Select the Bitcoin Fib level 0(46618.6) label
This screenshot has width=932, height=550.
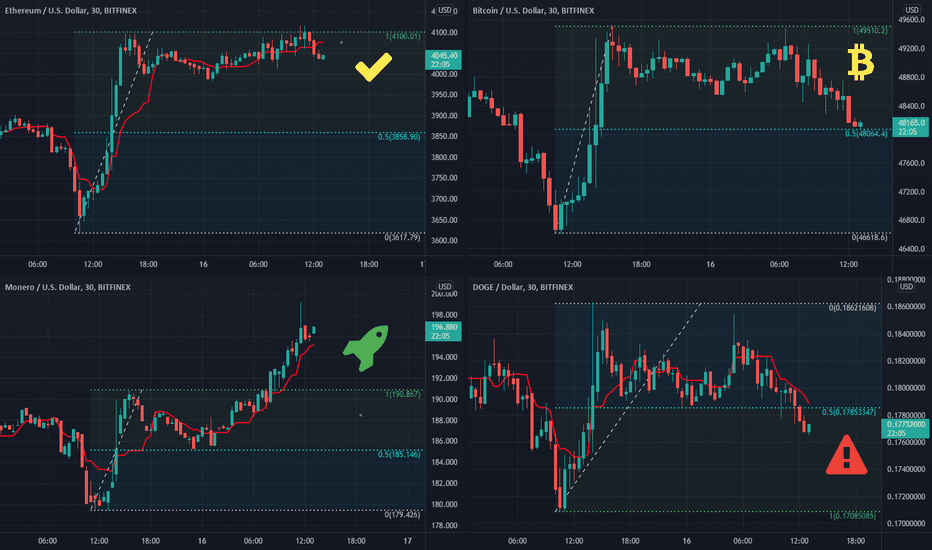870,237
